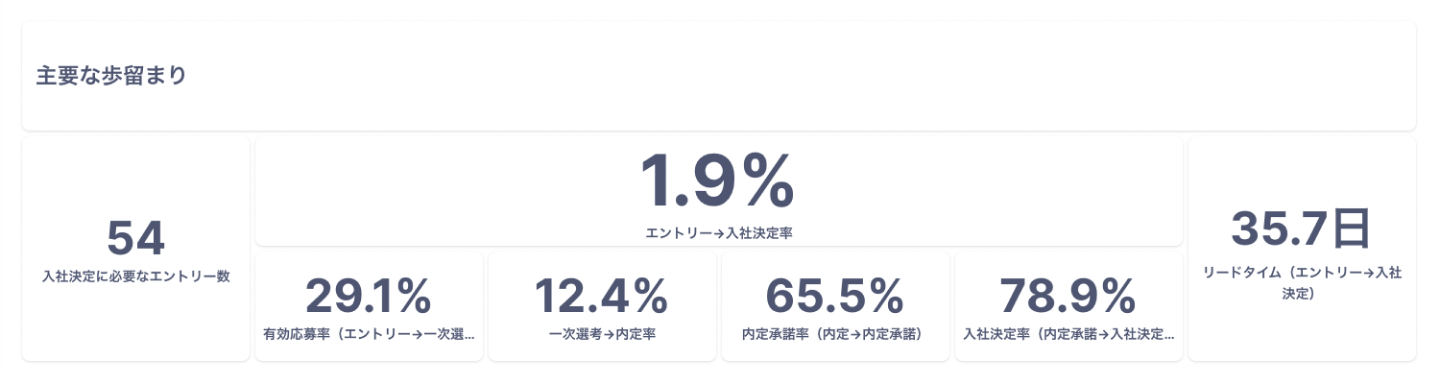Click the truncated 有効応募率 label
This screenshot has height=375, width=1440.
(x=368, y=333)
